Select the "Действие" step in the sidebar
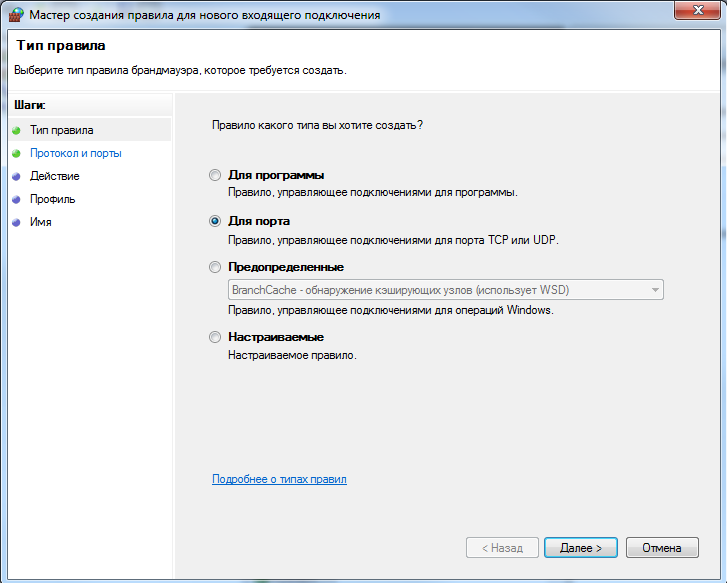 55,176
